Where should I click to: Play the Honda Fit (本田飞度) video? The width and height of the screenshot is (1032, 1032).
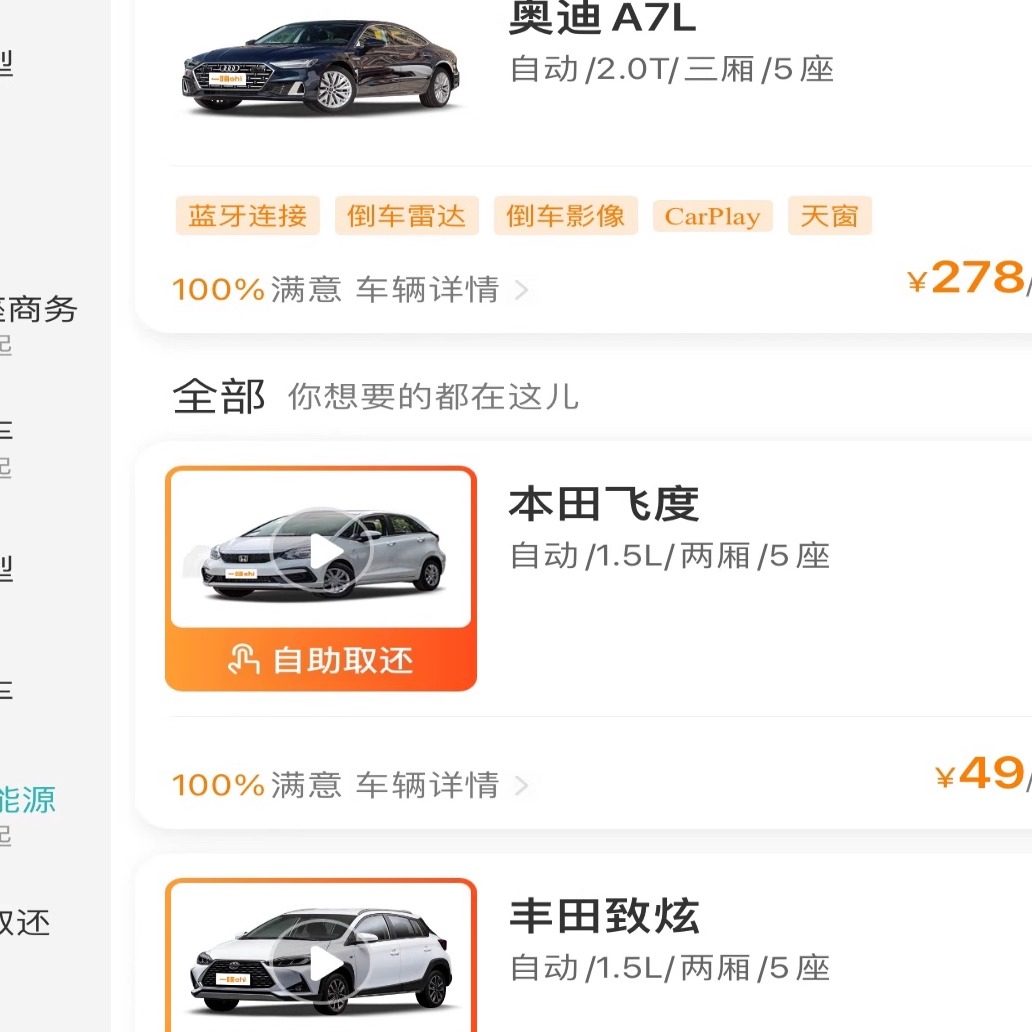pos(322,551)
